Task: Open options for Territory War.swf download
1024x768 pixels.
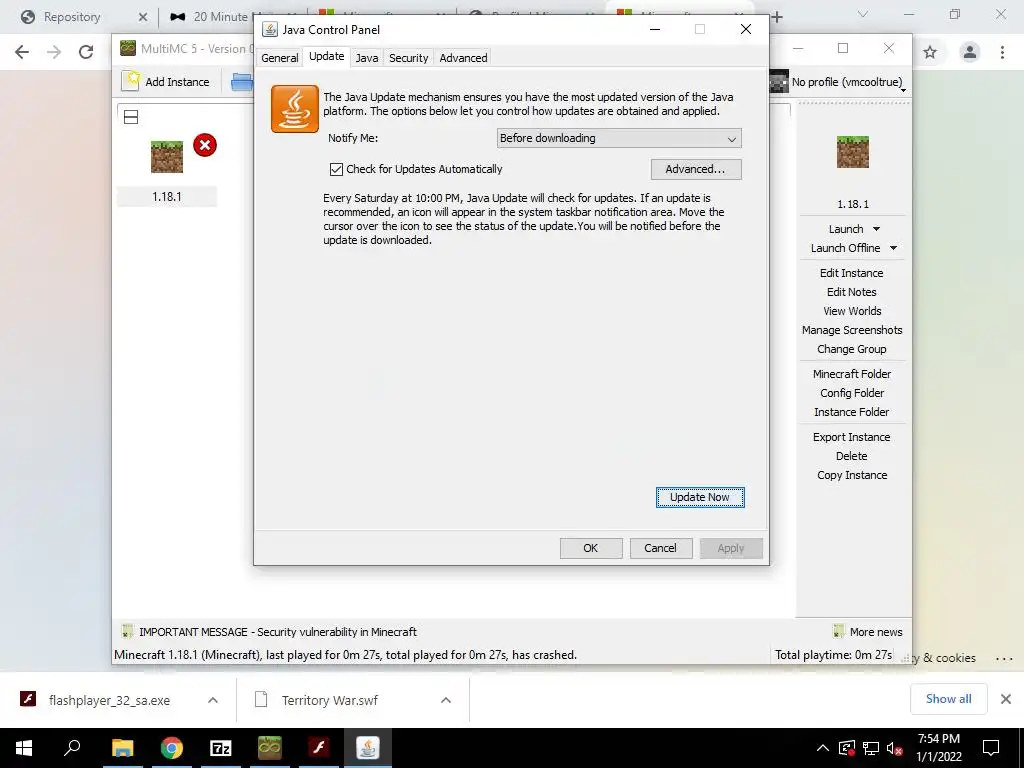Action: point(446,700)
